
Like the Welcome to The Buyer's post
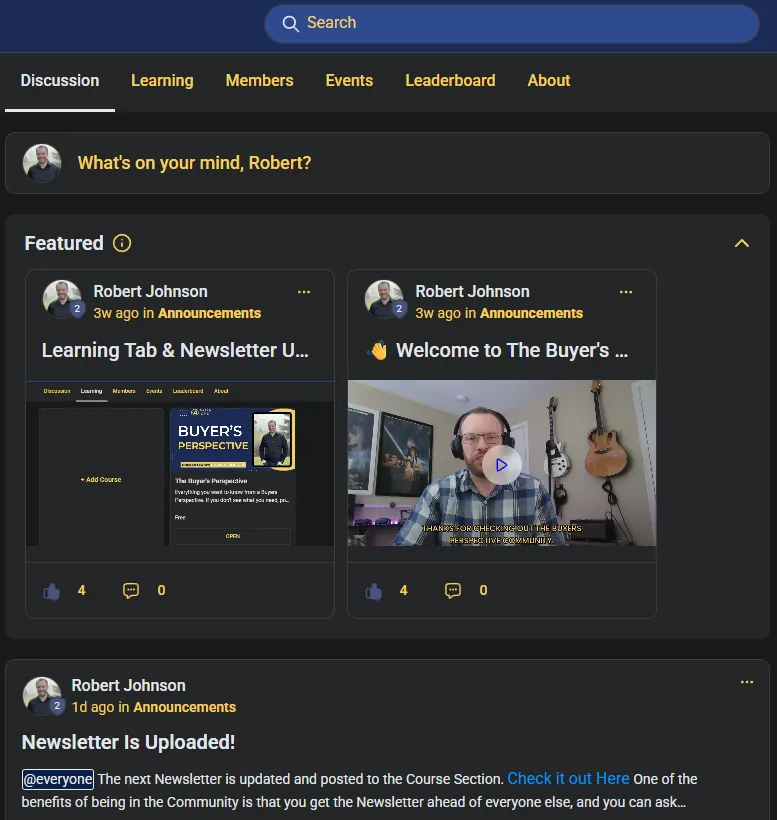tap(374, 591)
